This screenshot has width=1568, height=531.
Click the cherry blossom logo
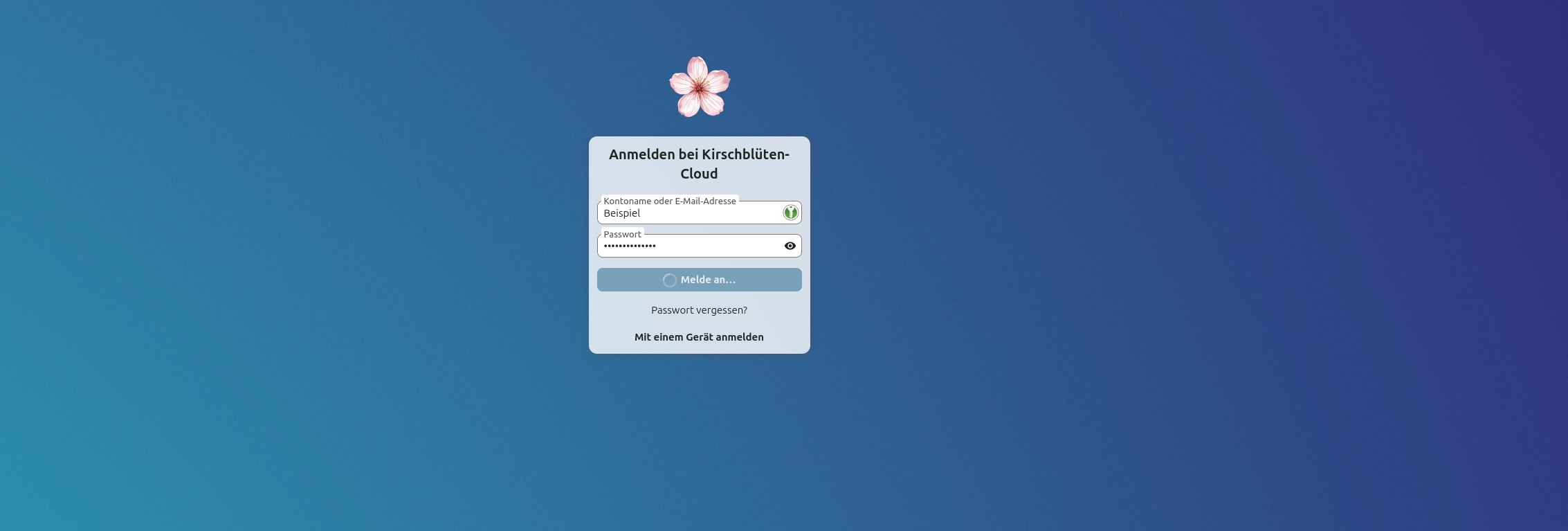[x=699, y=87]
